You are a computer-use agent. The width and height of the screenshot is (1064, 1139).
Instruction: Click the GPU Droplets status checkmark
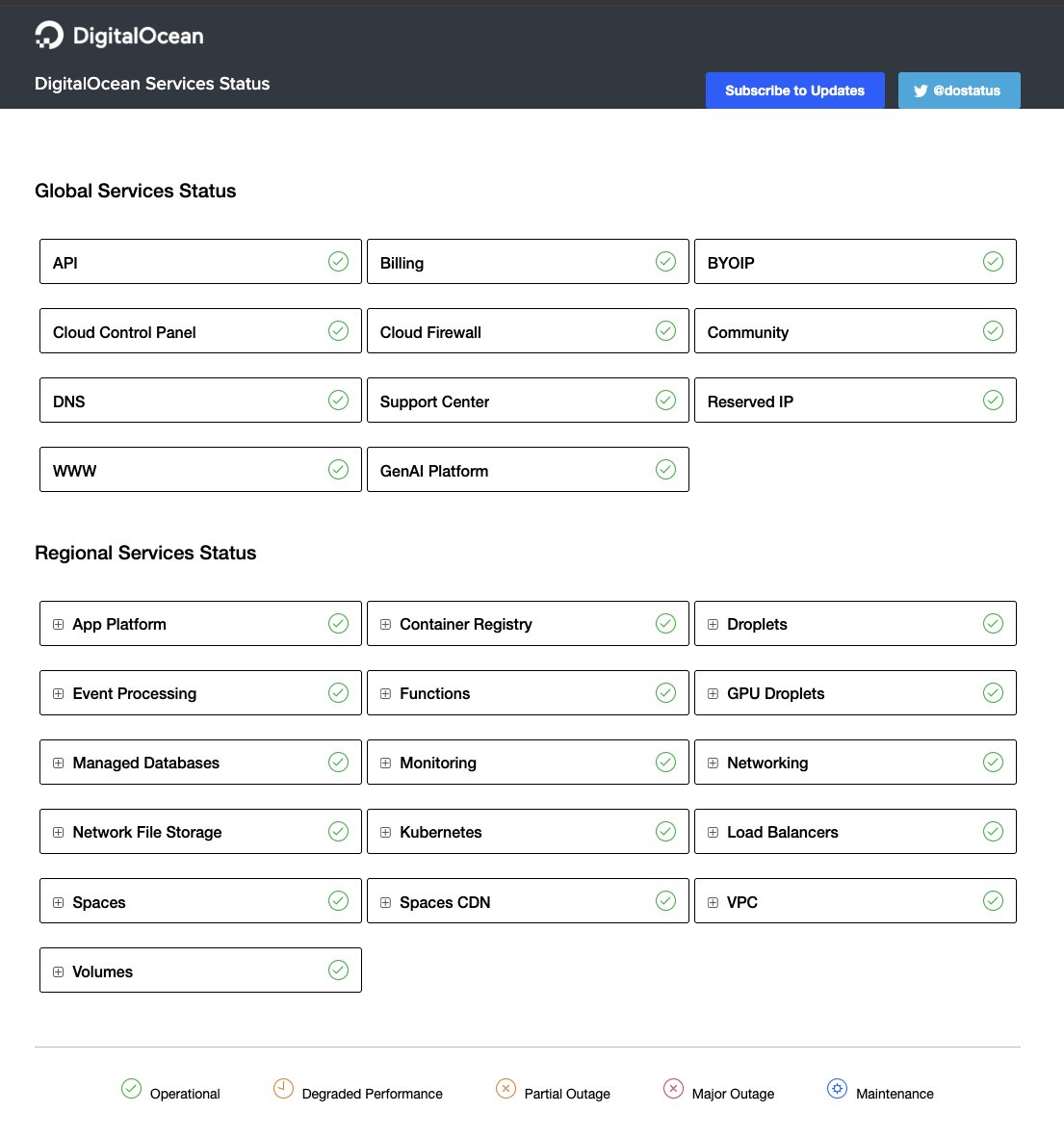(x=994, y=693)
